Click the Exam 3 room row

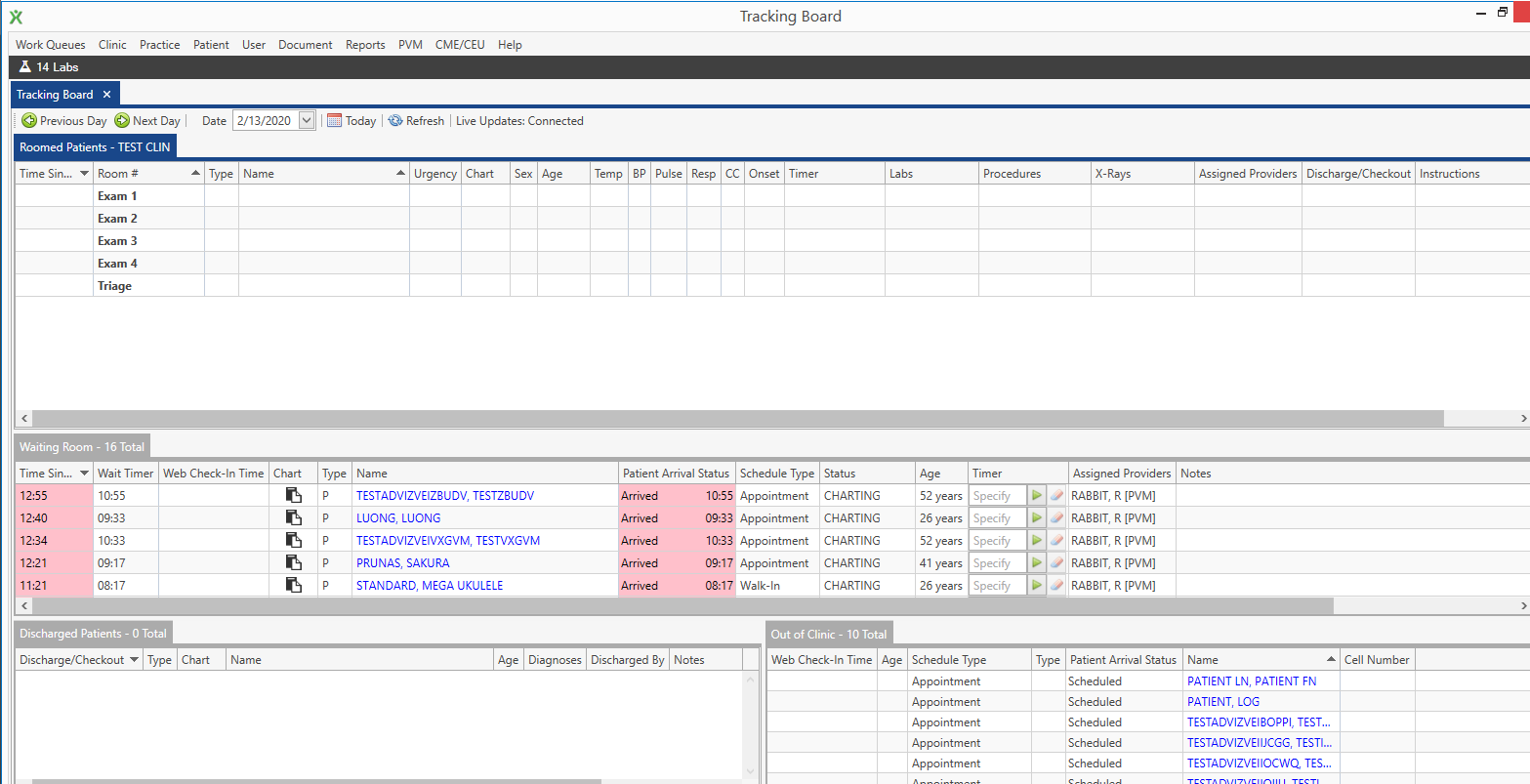tap(771, 241)
